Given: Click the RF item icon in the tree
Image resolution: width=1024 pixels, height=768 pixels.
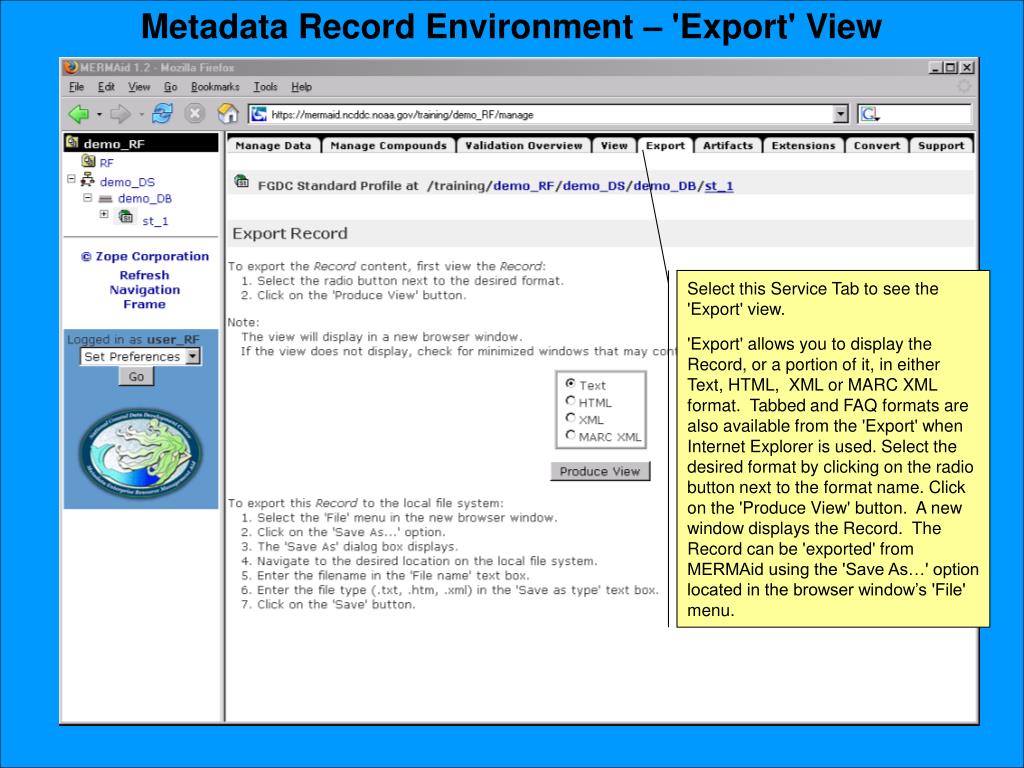Looking at the screenshot, I should point(88,161).
